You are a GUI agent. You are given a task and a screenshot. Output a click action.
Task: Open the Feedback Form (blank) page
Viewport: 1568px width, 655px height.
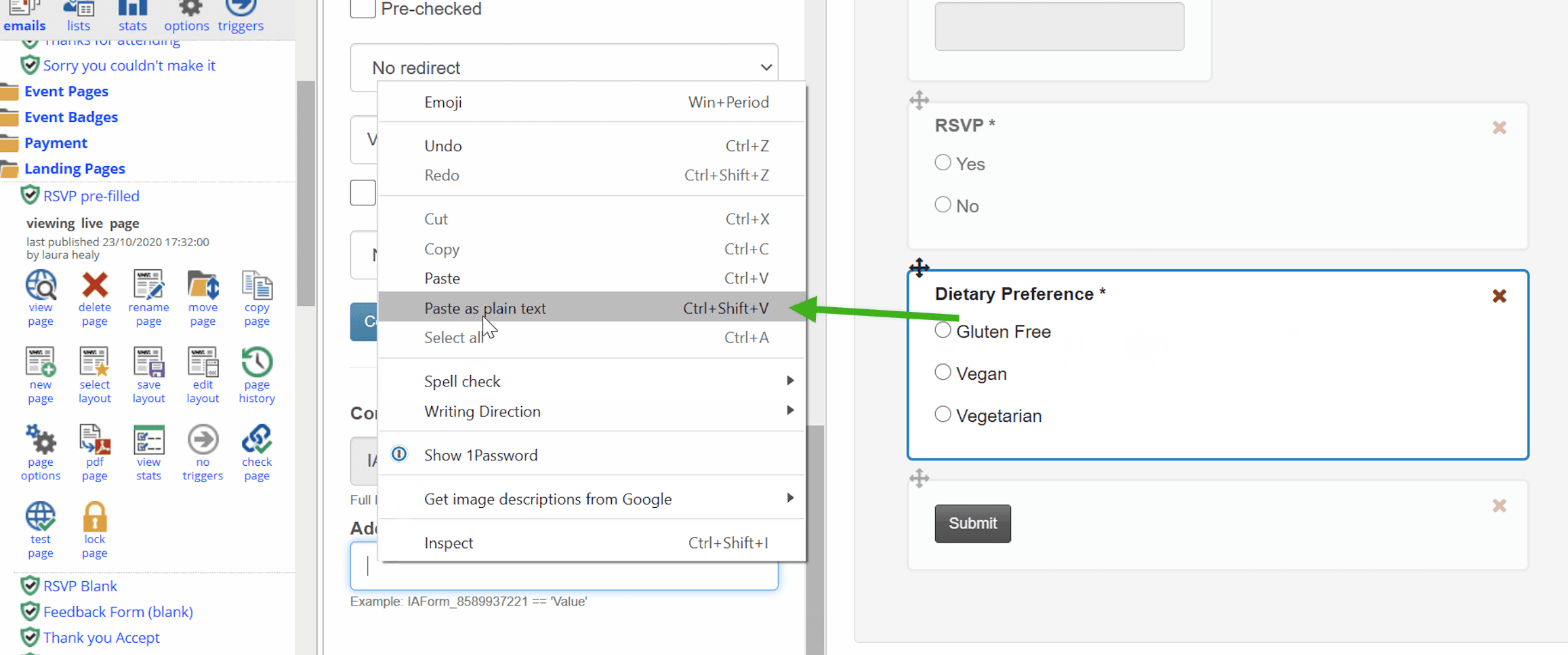[118, 612]
